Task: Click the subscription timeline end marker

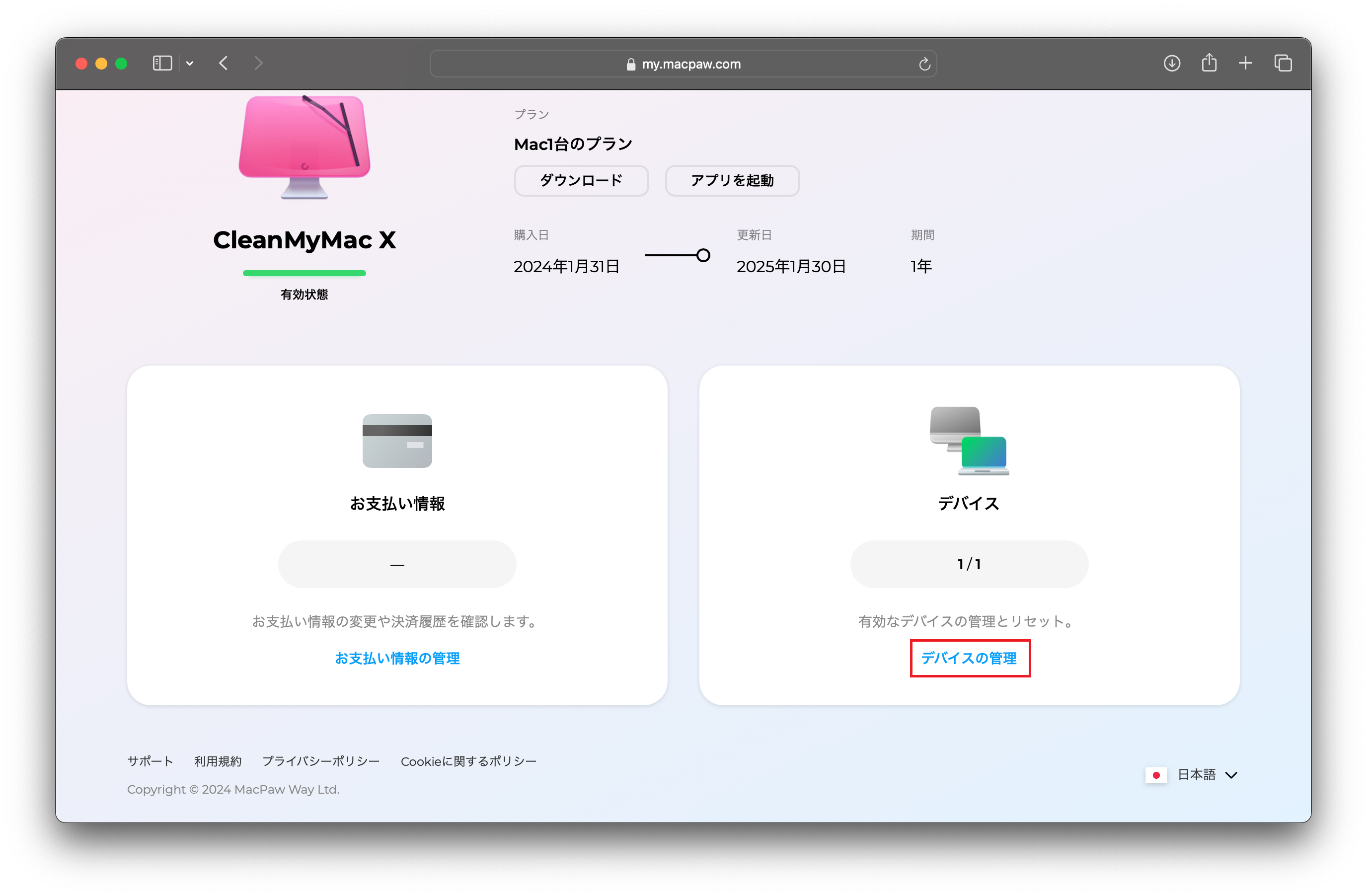Action: (703, 256)
